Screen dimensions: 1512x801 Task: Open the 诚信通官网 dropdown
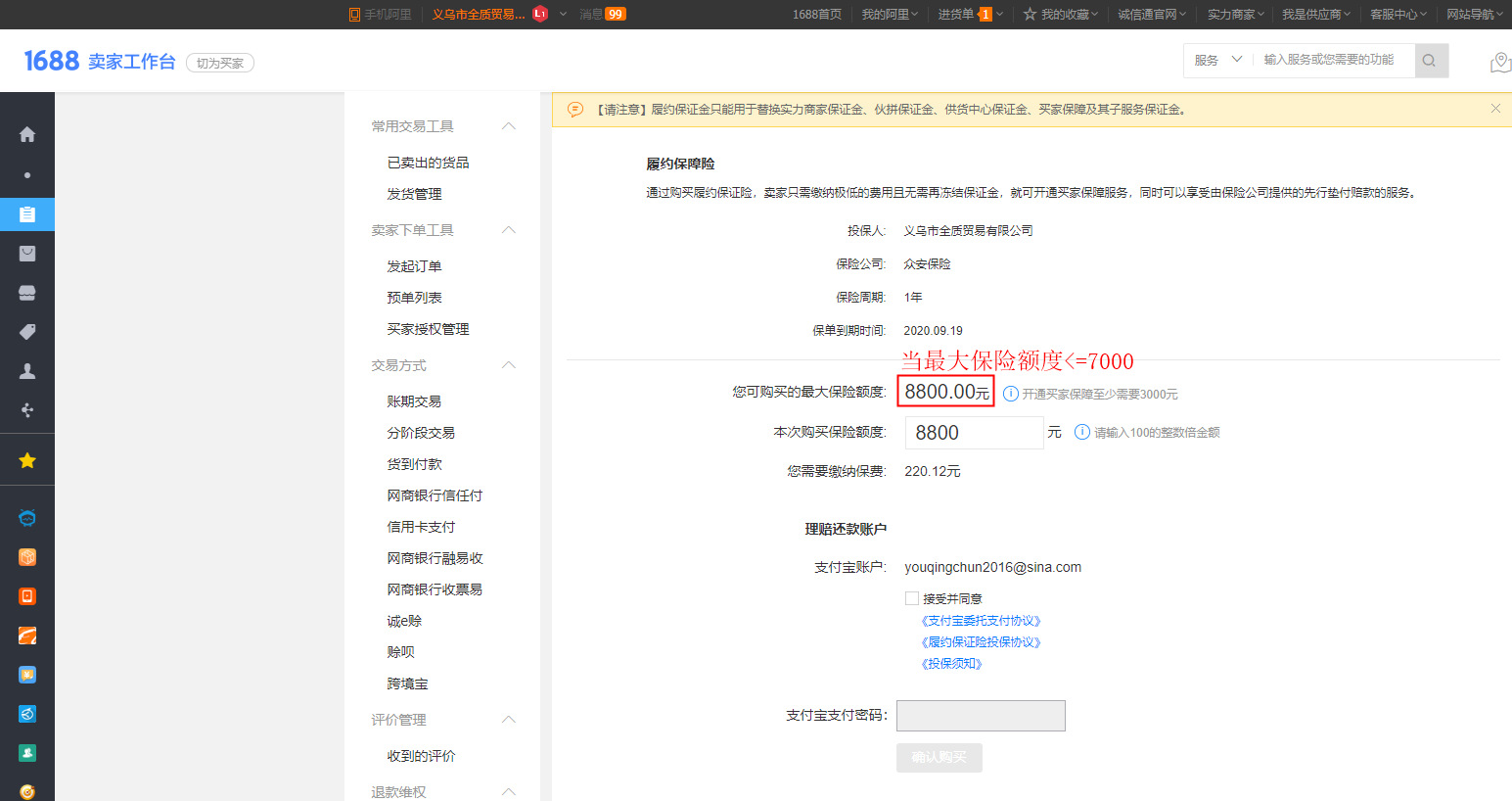(1152, 14)
